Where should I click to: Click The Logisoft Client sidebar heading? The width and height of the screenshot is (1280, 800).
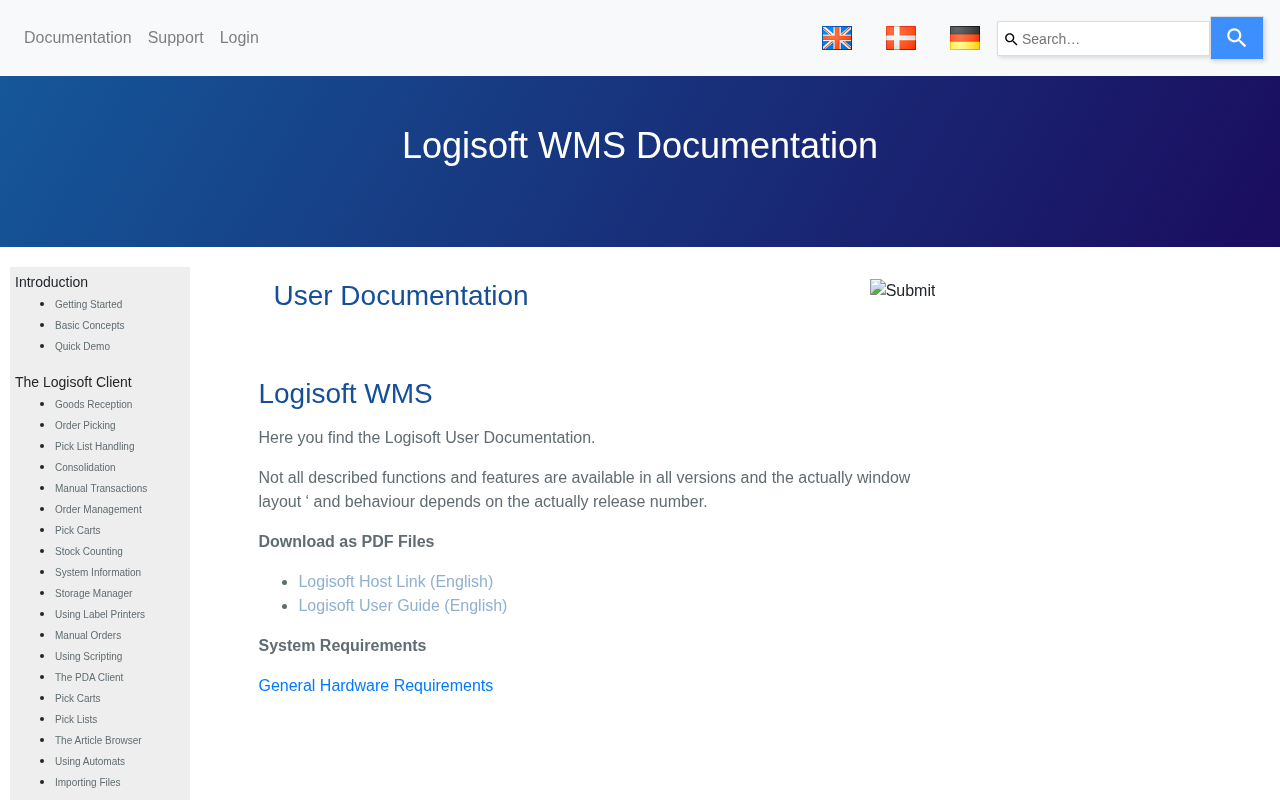coord(73,382)
